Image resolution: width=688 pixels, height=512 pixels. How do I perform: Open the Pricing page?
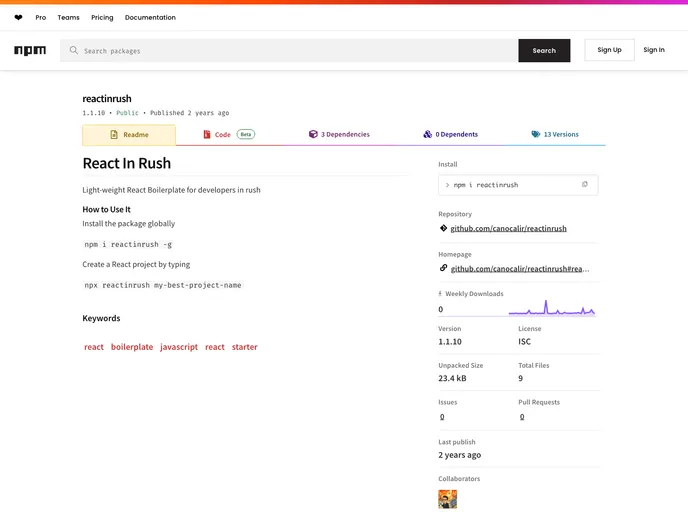(x=102, y=18)
